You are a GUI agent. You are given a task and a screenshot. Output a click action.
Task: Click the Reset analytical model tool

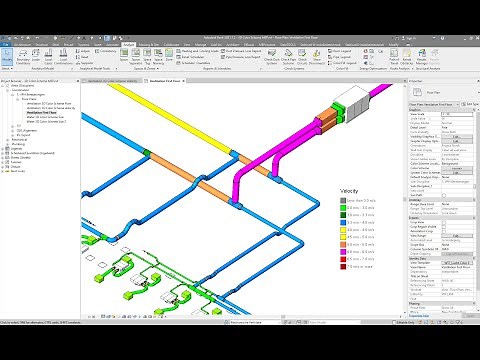82,57
